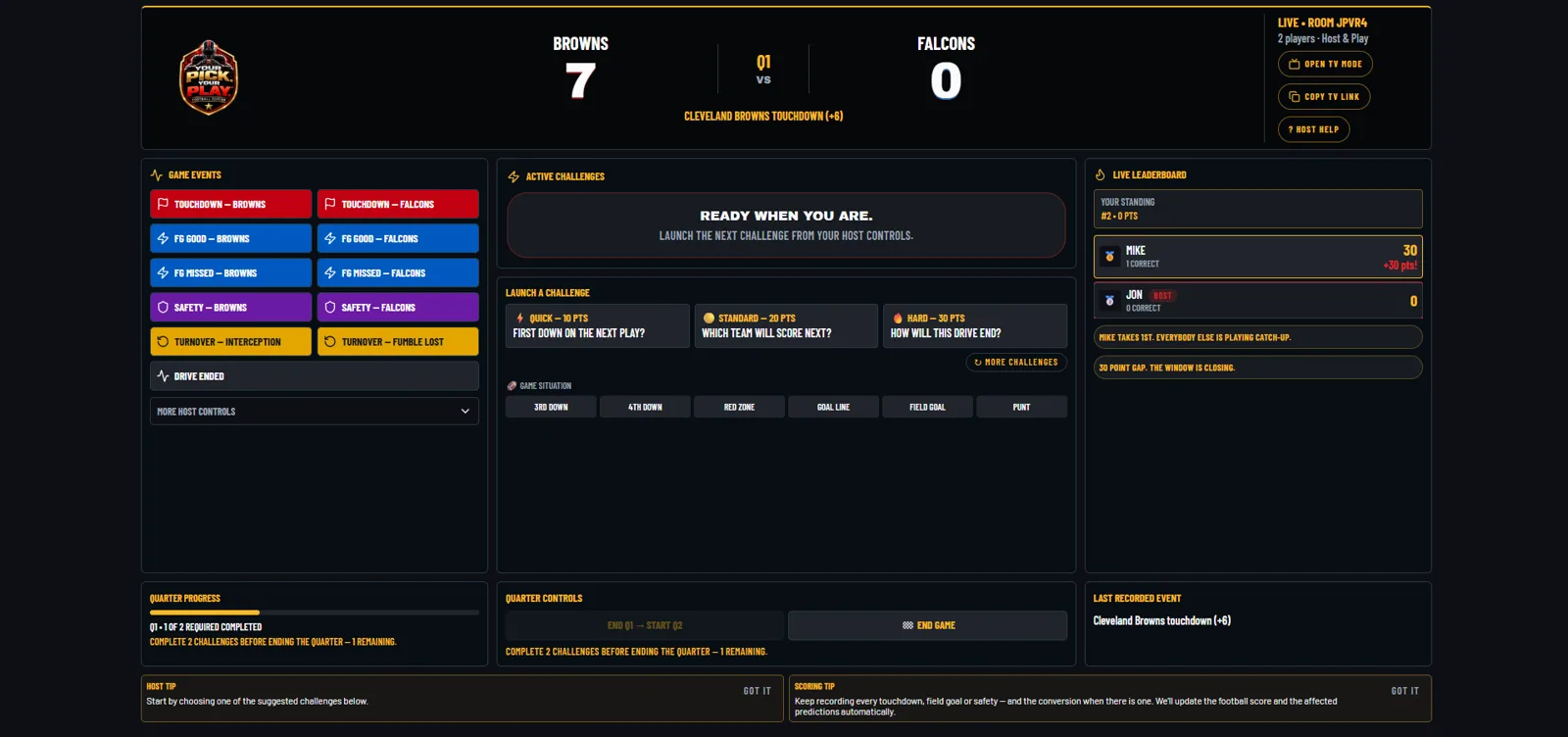Click the "2 players · Host & Play" text
1568x737 pixels.
pos(1323,38)
